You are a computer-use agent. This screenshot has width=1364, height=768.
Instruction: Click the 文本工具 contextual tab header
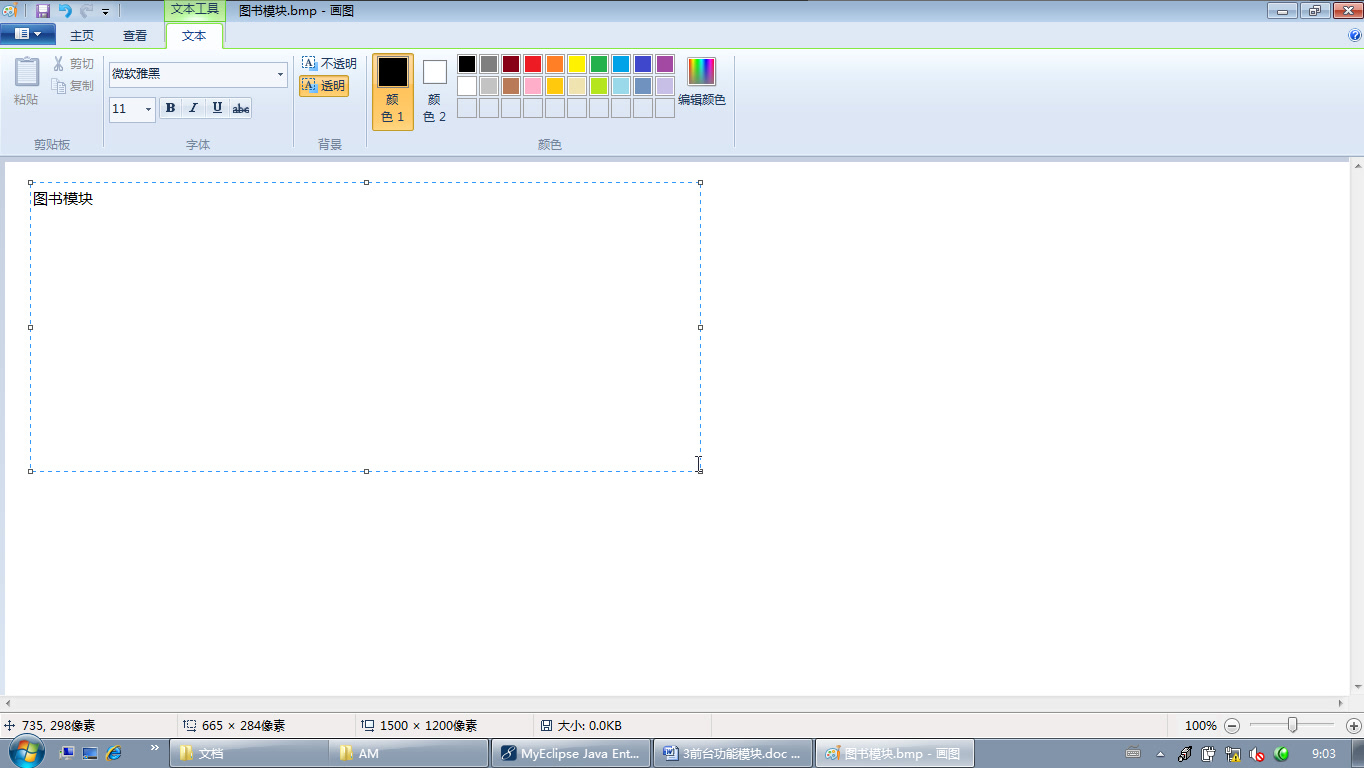coord(194,10)
